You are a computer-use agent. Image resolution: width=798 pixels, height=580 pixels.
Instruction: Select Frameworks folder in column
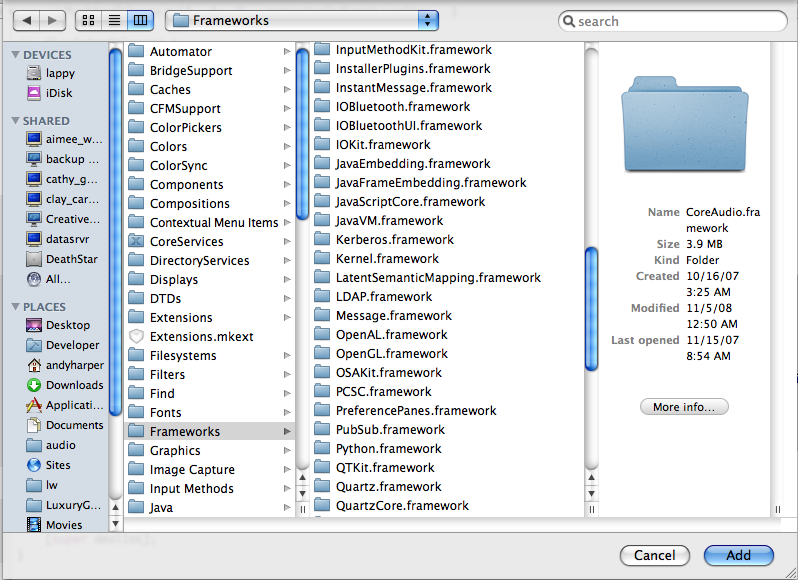pyautogui.click(x=210, y=431)
